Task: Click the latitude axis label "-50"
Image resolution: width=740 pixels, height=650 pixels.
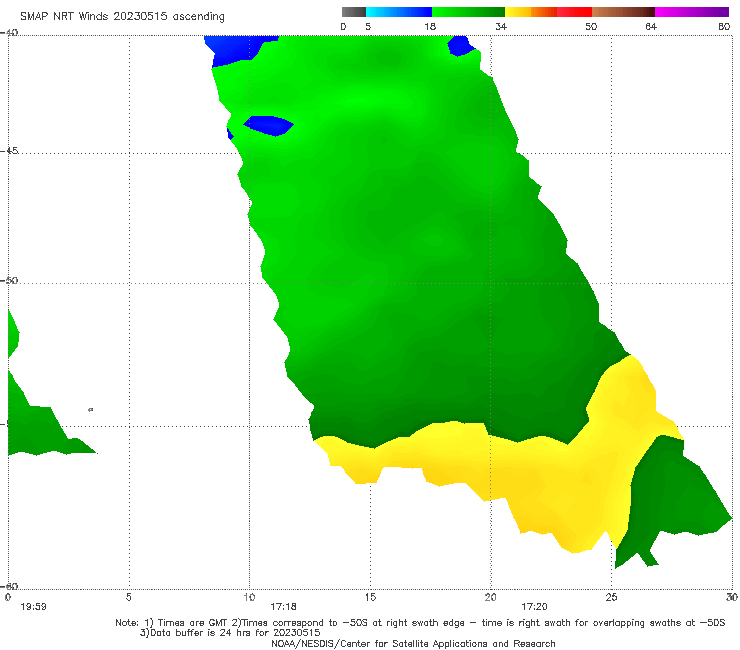Action: (9, 280)
